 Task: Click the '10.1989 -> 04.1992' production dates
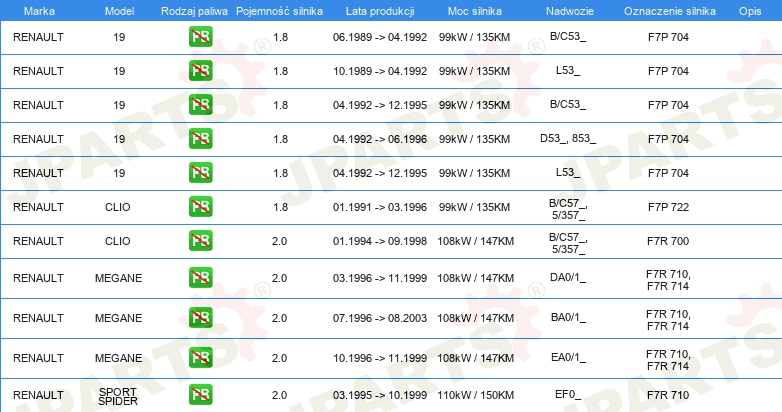380,71
